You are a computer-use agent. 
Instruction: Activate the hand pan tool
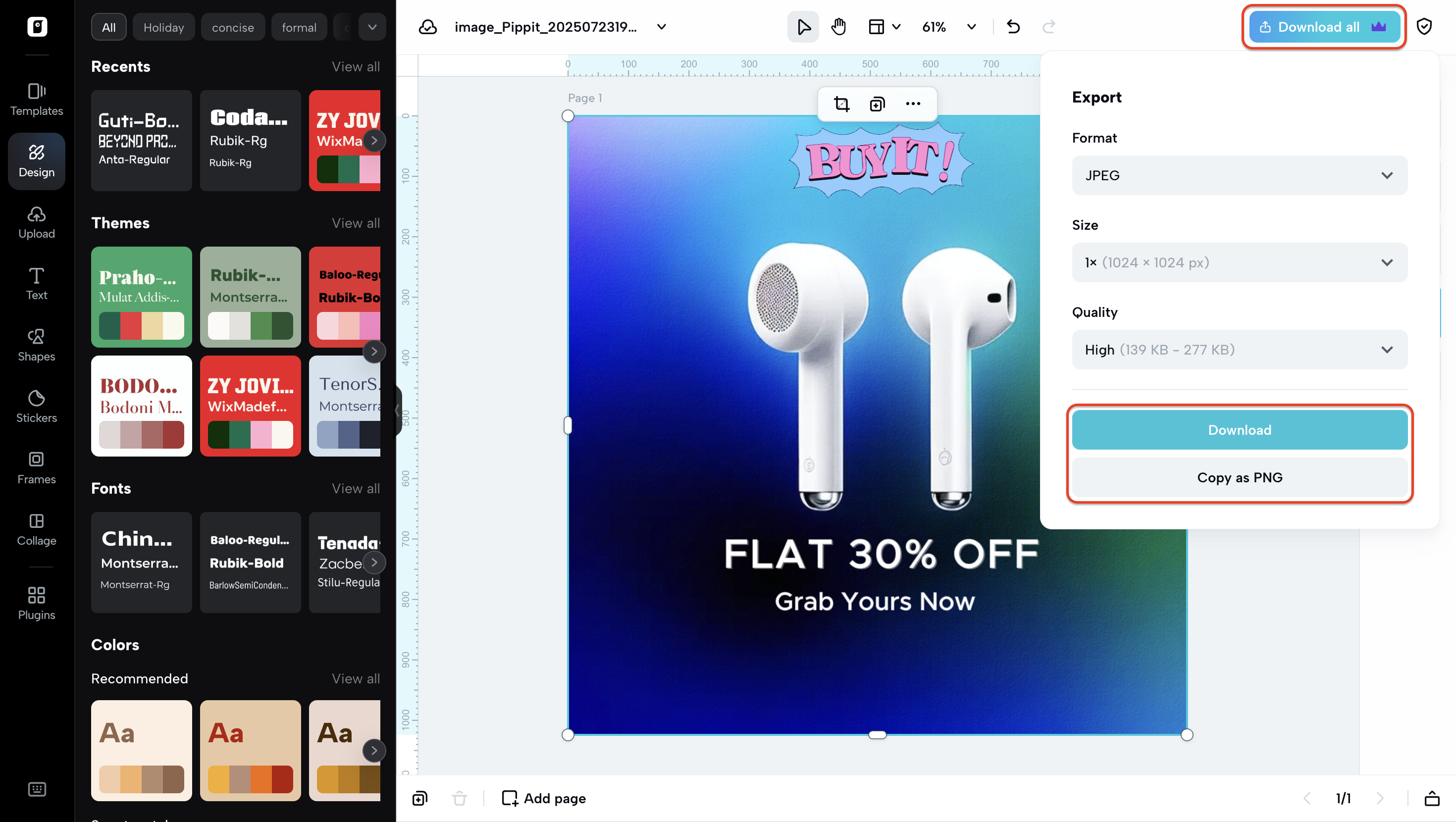point(839,27)
